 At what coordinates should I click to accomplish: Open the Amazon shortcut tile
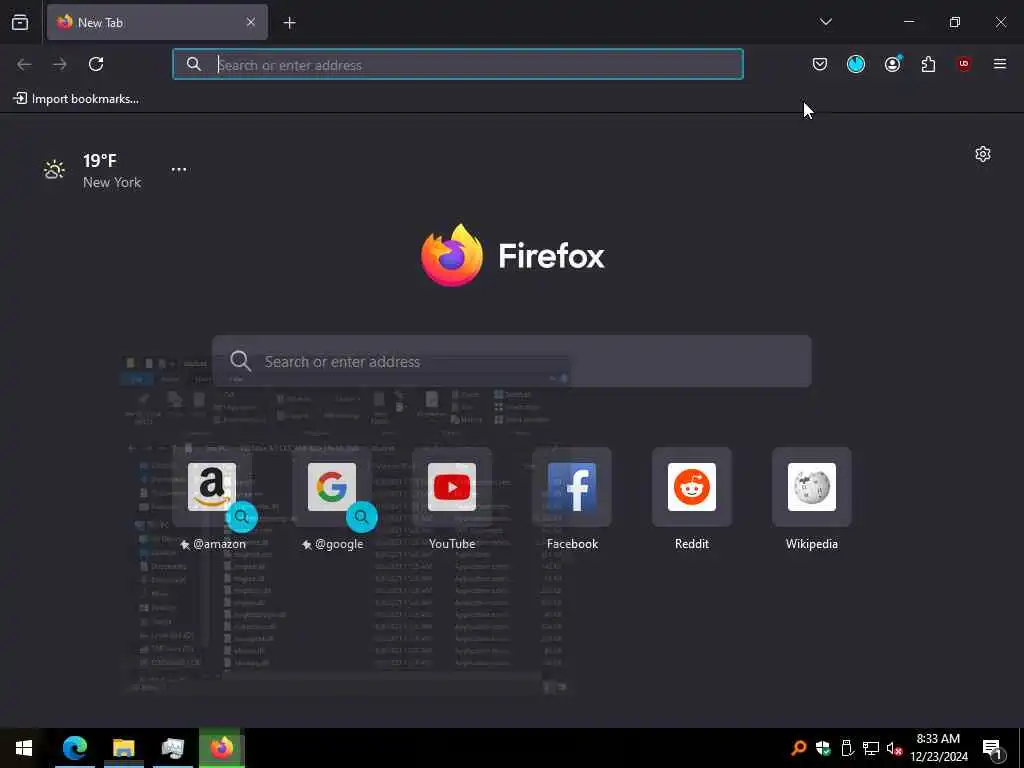pos(212,487)
